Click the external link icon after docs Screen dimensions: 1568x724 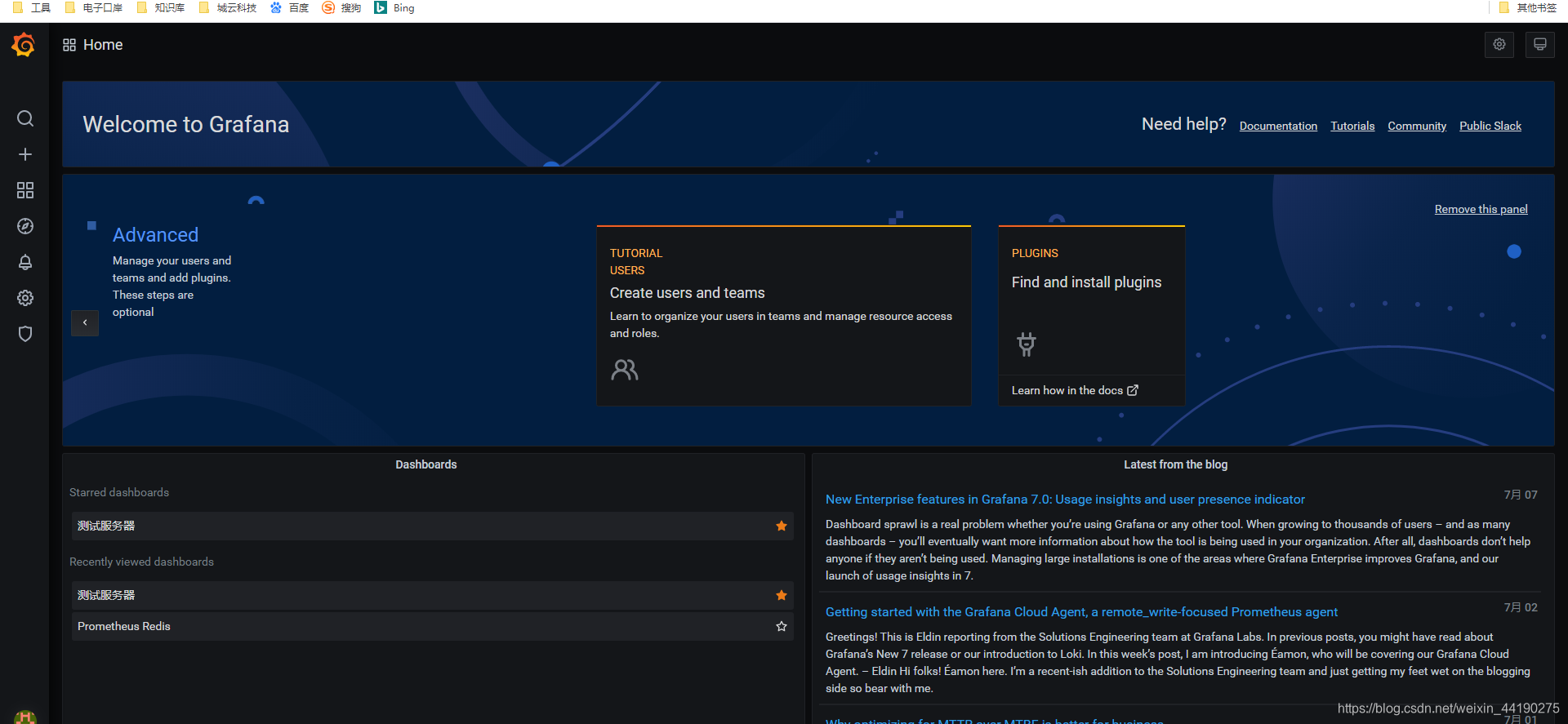click(x=1133, y=390)
